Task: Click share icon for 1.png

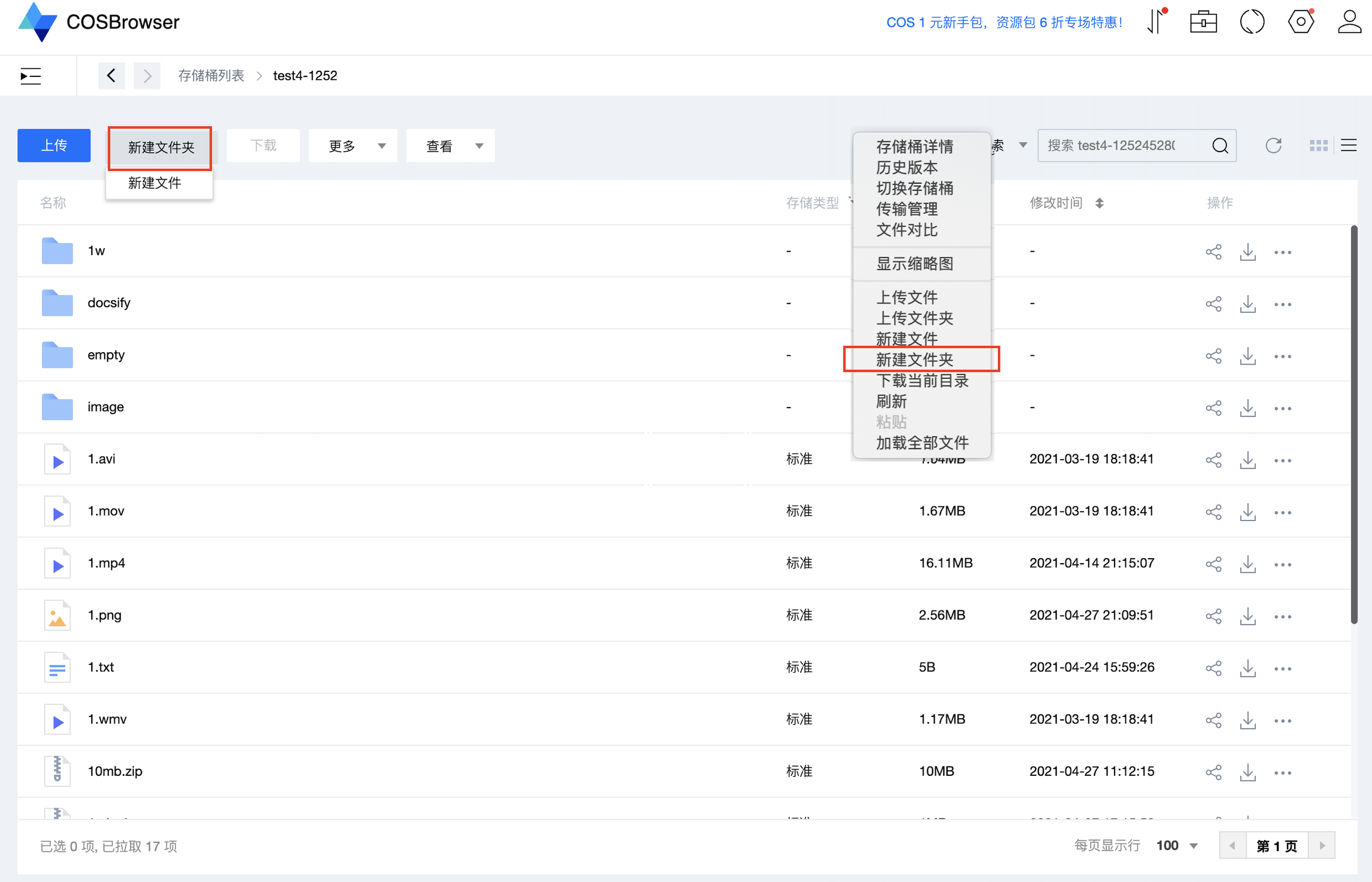Action: (x=1213, y=616)
